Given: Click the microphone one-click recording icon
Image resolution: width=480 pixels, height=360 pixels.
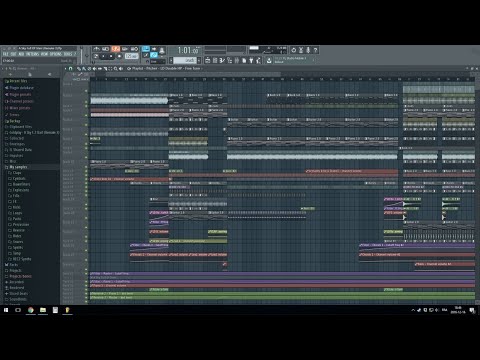Looking at the screenshot, I should tap(308, 50).
